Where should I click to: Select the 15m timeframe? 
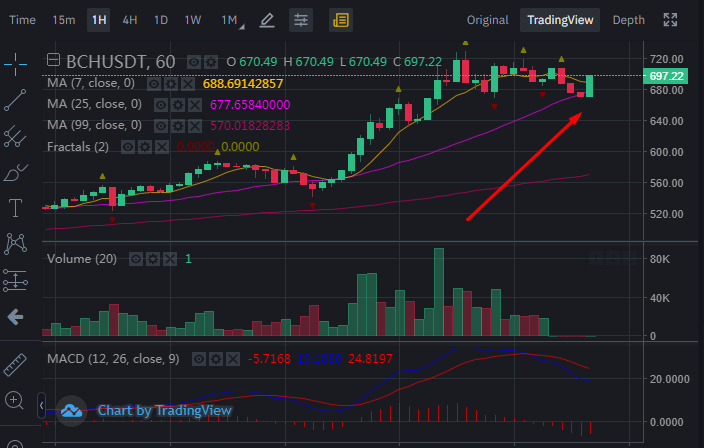(x=64, y=20)
